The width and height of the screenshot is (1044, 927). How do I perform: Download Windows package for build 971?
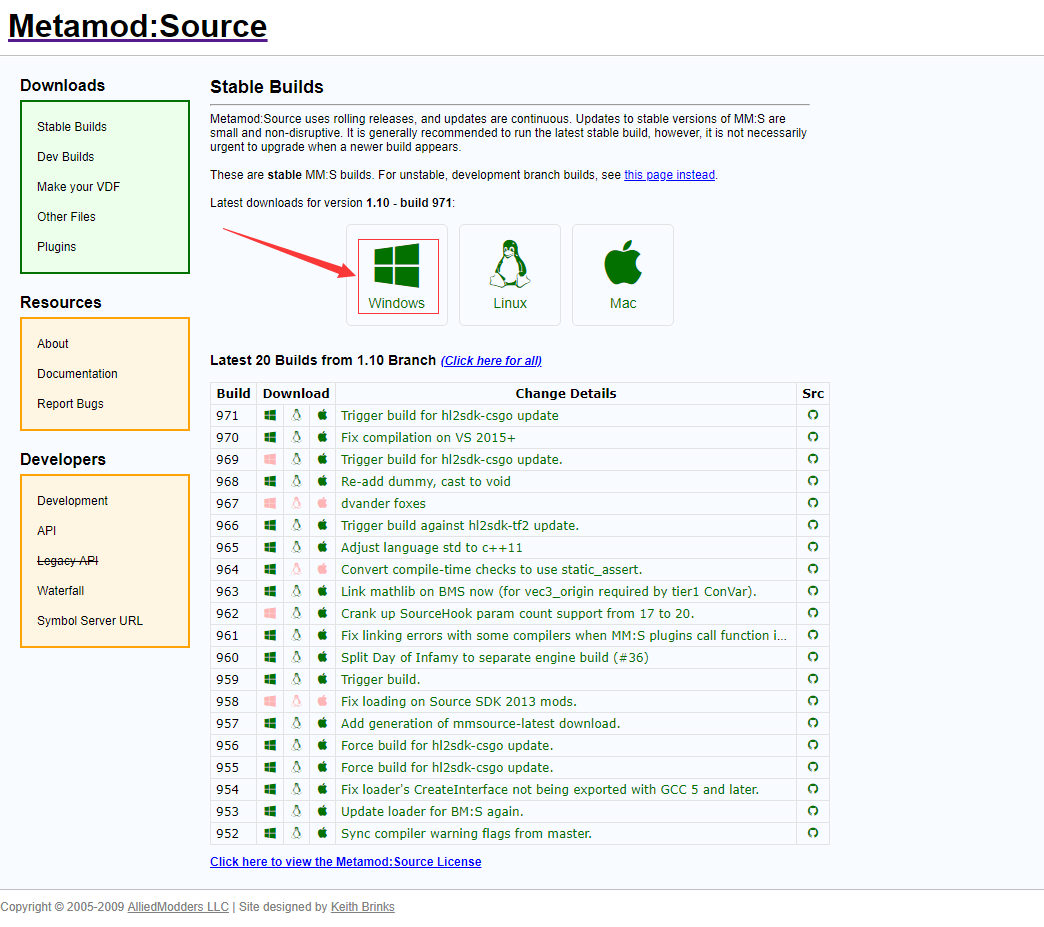270,415
